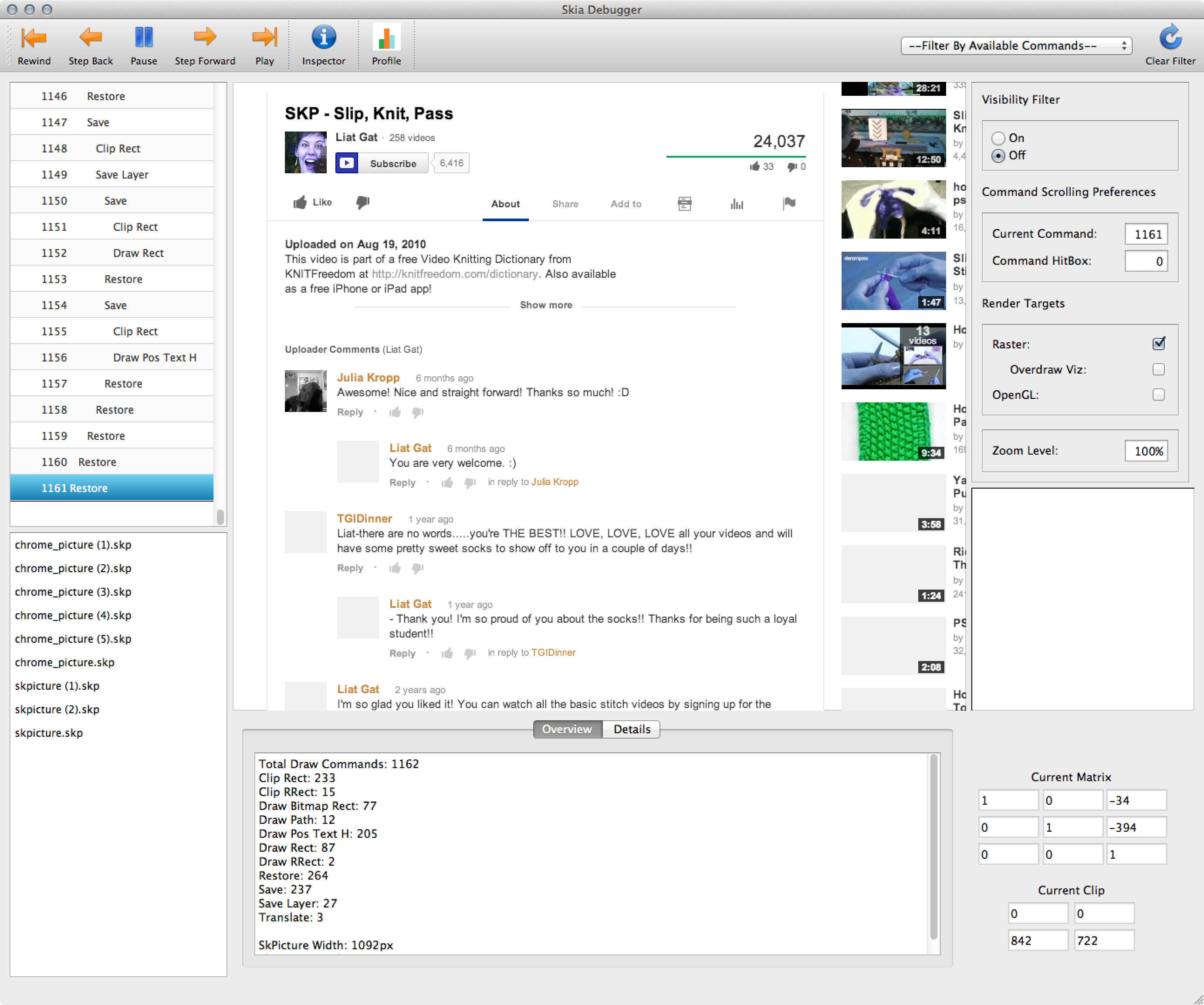Turn the Visibility Filter On

pyautogui.click(x=998, y=138)
